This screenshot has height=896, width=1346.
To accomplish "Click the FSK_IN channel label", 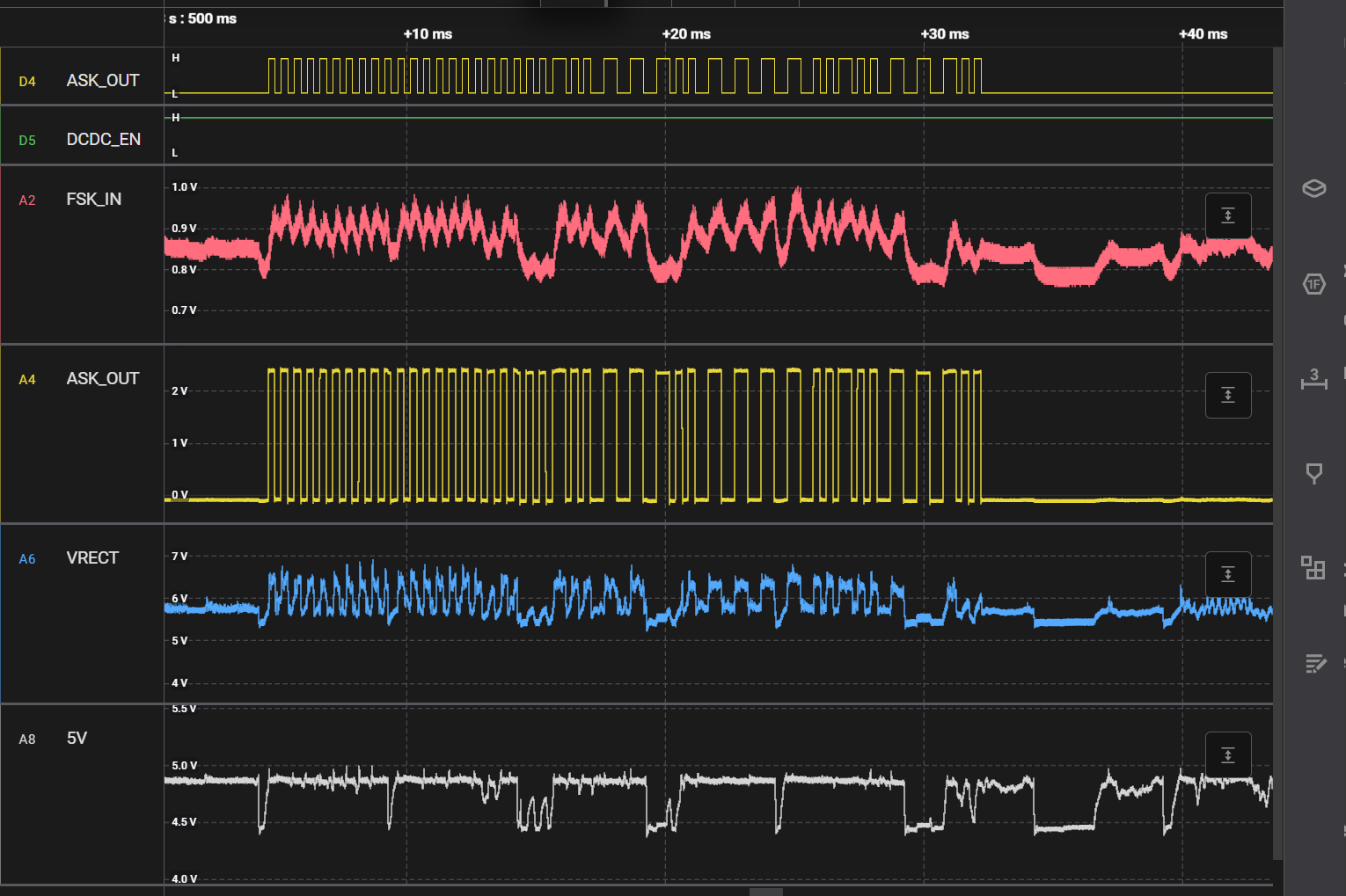I will pyautogui.click(x=94, y=199).
